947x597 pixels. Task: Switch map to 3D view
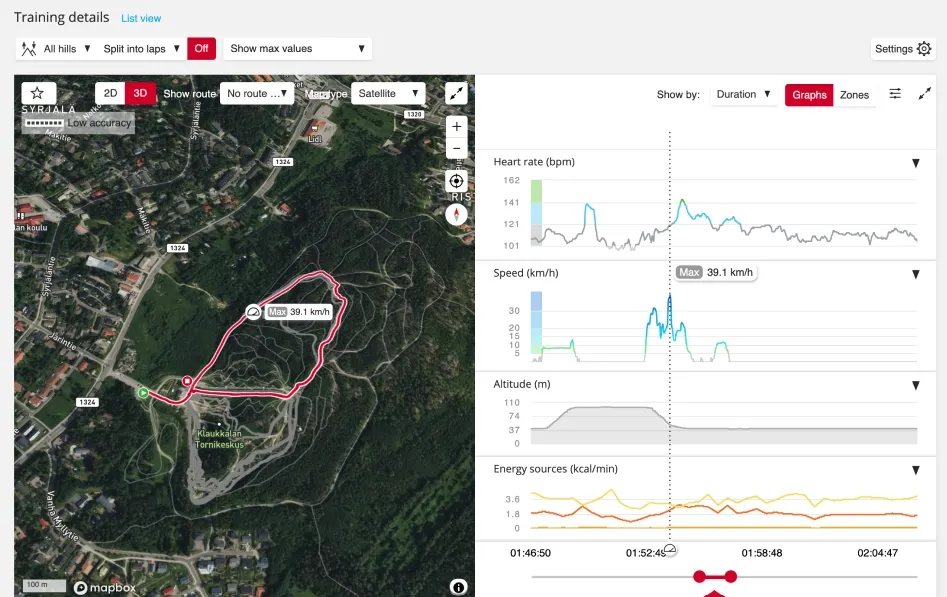(140, 94)
